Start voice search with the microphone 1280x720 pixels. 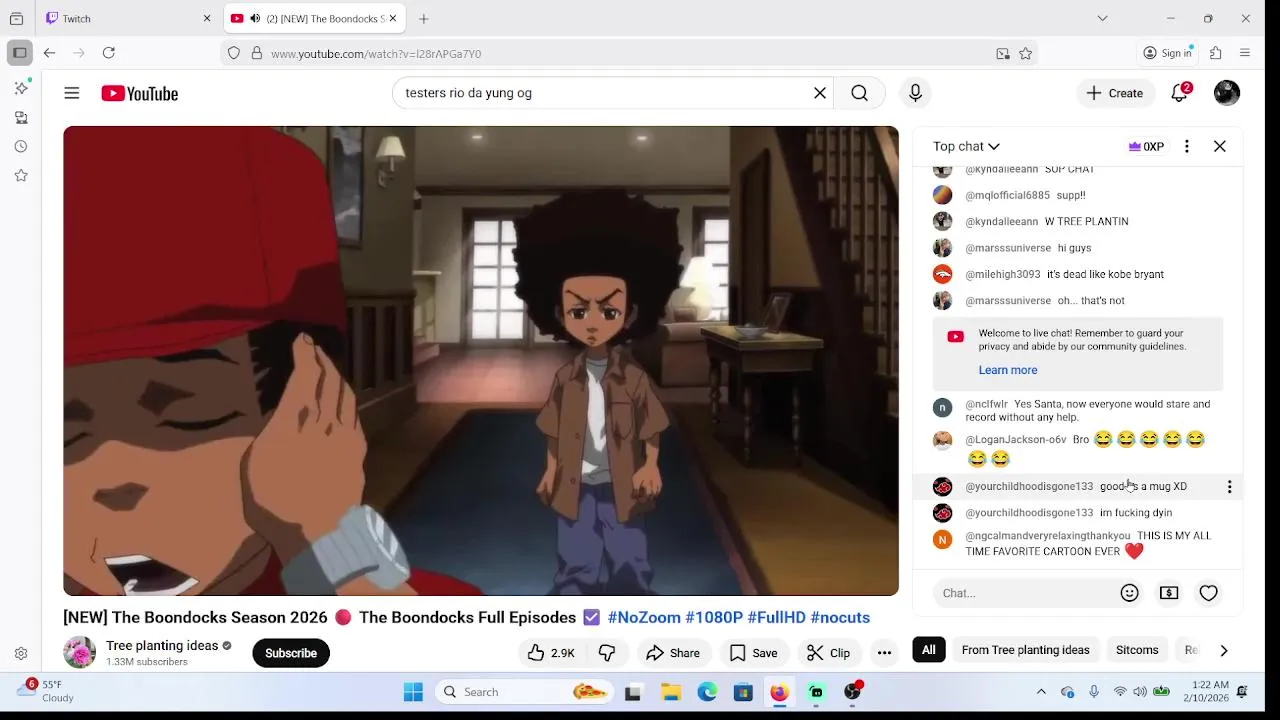(x=915, y=93)
